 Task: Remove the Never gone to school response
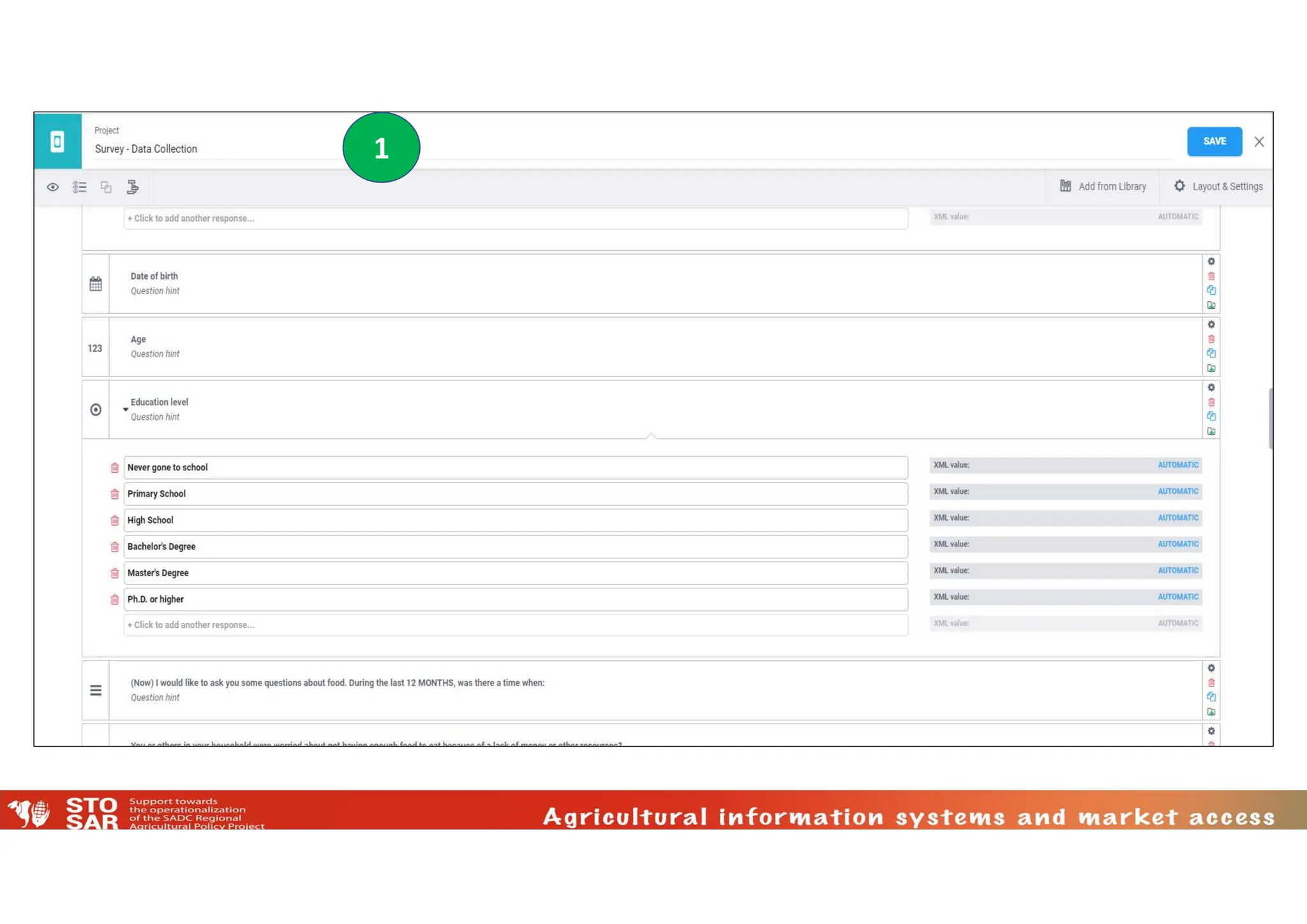point(115,468)
